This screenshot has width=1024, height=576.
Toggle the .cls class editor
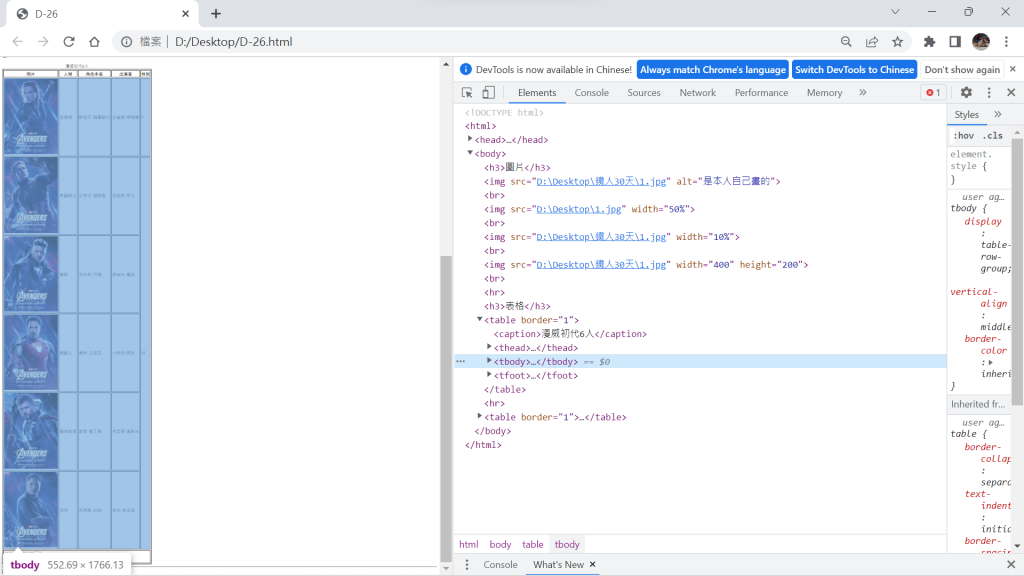tap(993, 136)
